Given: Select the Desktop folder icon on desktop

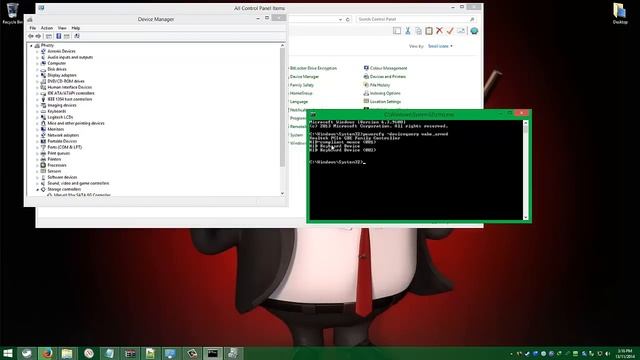Looking at the screenshot, I should click(x=620, y=13).
